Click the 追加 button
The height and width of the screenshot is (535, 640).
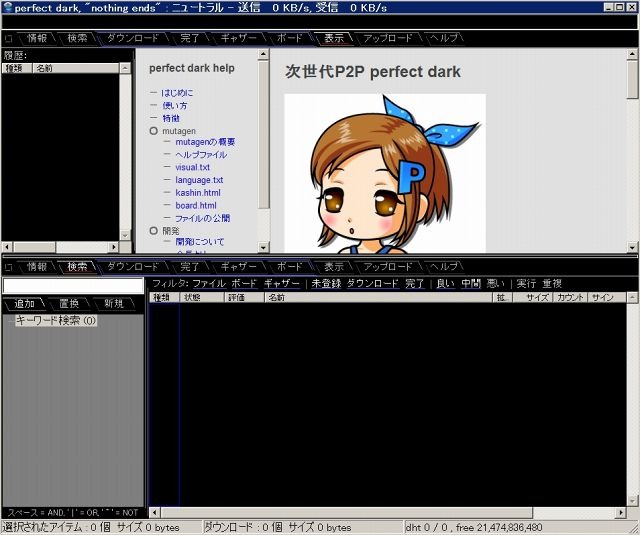24,304
